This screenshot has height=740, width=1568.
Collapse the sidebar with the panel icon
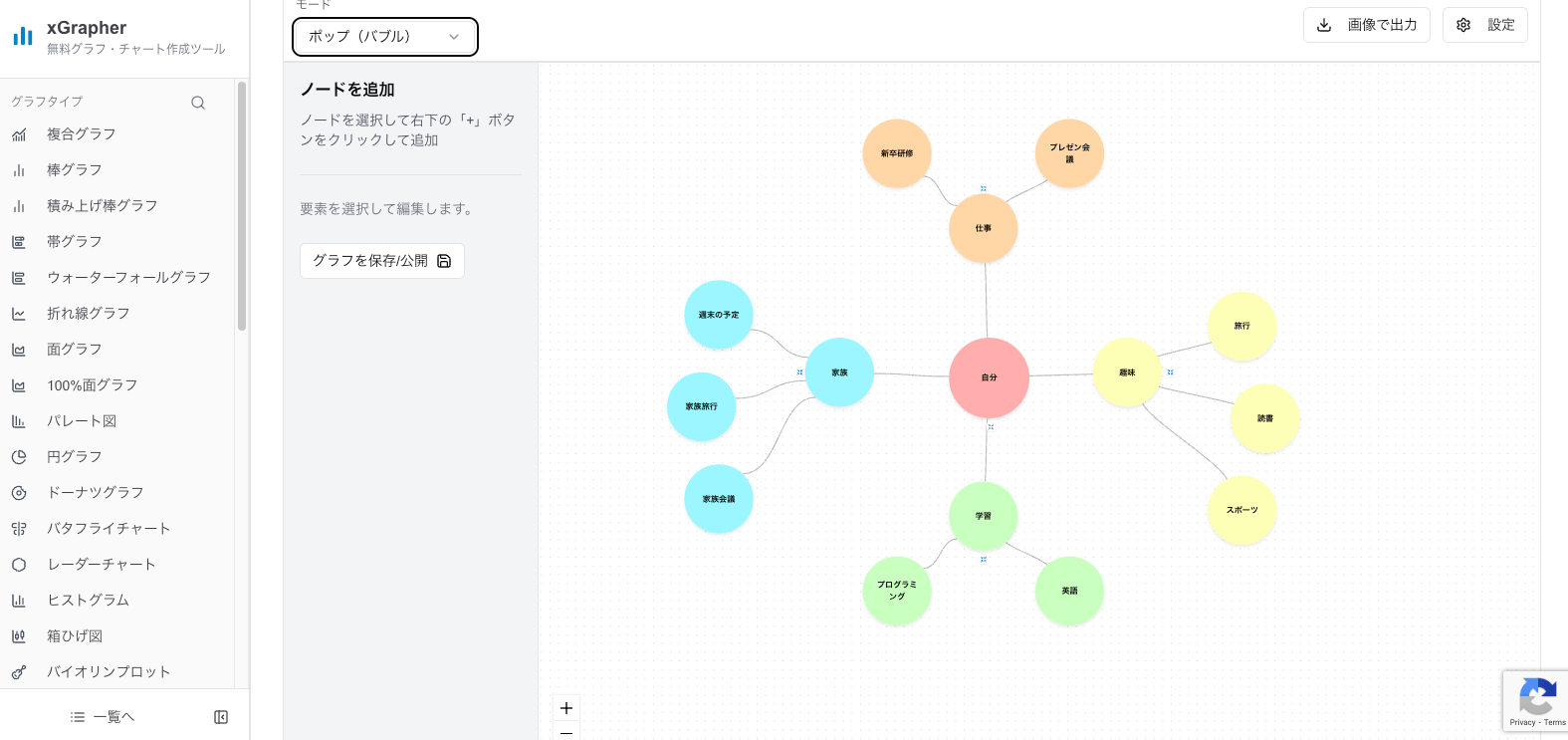221,717
